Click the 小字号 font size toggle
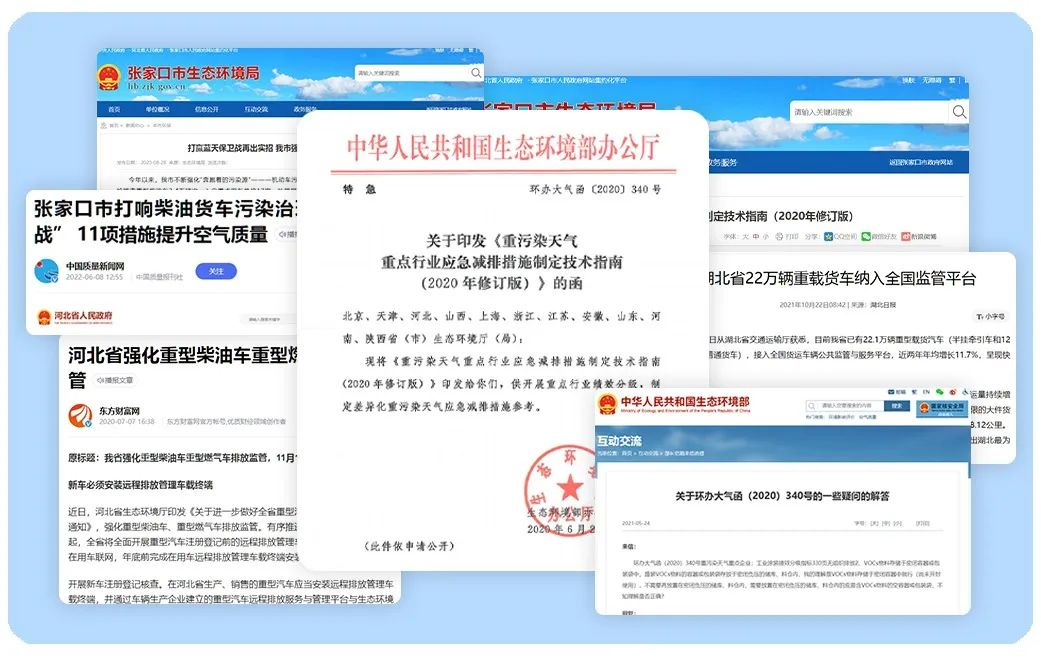Screen dimensions: 1041x661 (x=991, y=317)
